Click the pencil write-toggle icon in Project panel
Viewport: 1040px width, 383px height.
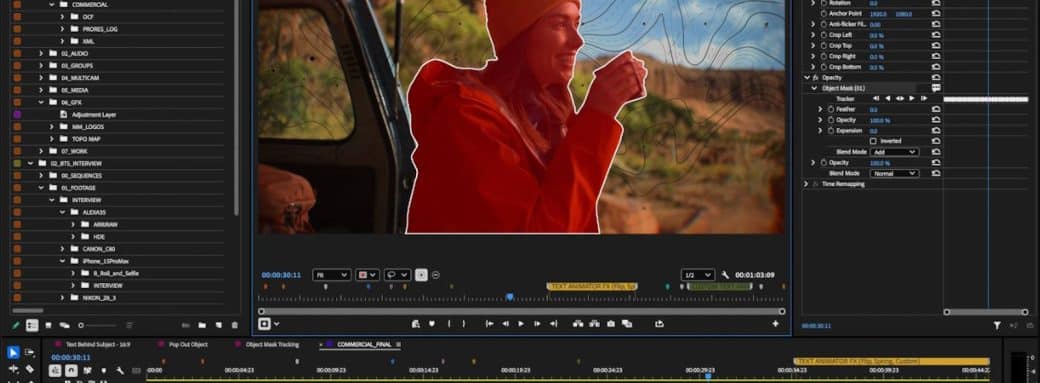15,325
